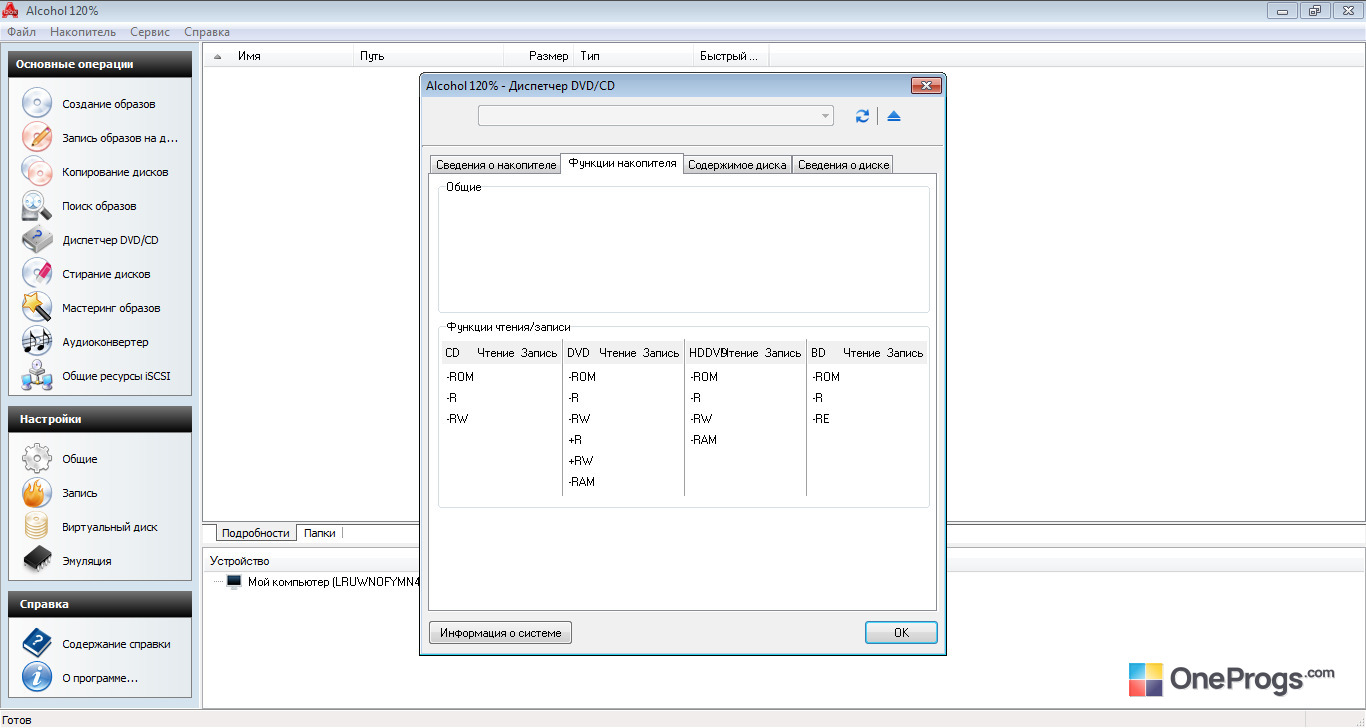Click the Аудиоконвертер music note icon
Screen dimensions: 1366x728
37,342
